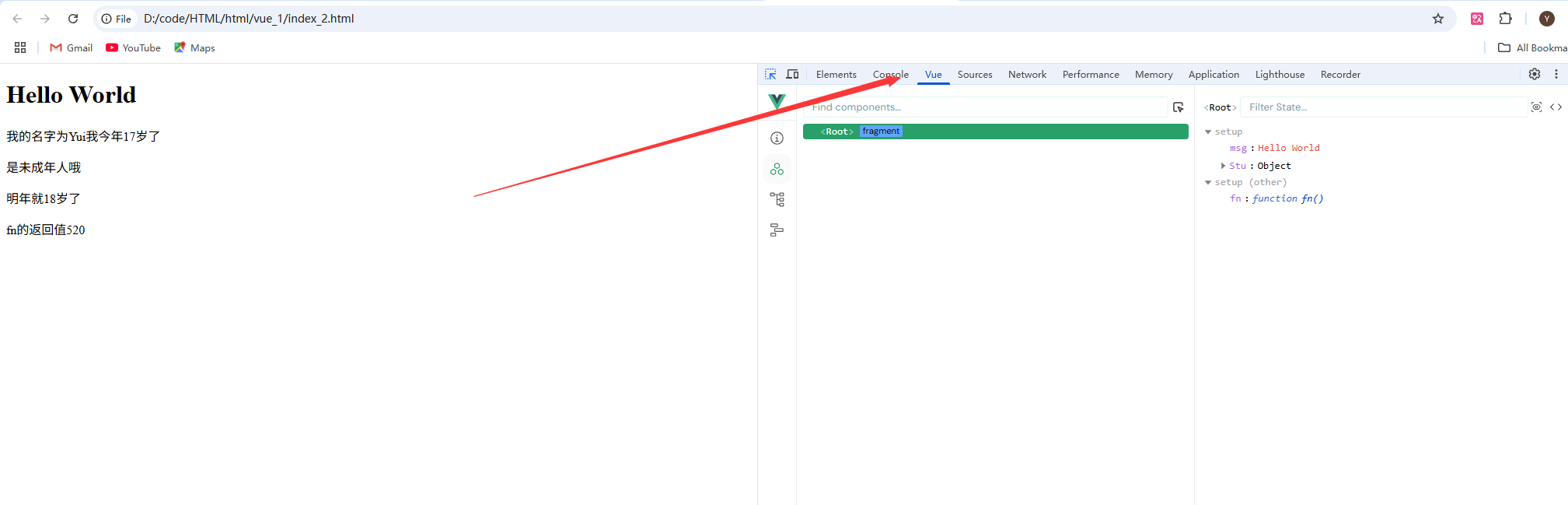Toggle the device toolbar icon in DevTools
This screenshot has height=505, width=1568.
point(792,74)
